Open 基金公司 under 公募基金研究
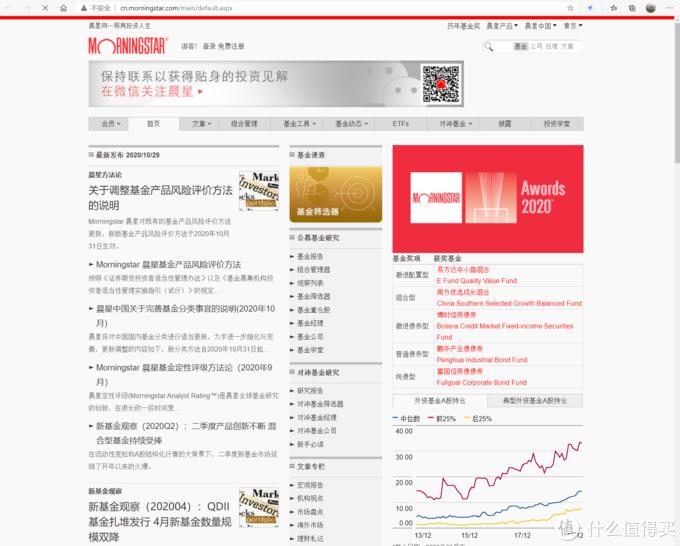The width and height of the screenshot is (680, 546). pyautogui.click(x=310, y=337)
